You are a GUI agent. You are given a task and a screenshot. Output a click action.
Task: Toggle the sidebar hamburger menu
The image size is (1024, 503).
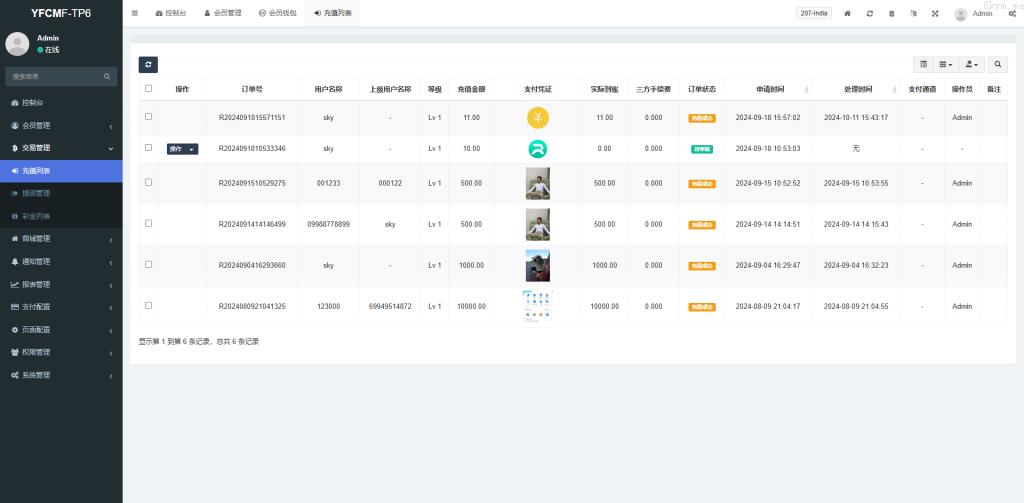coord(135,13)
